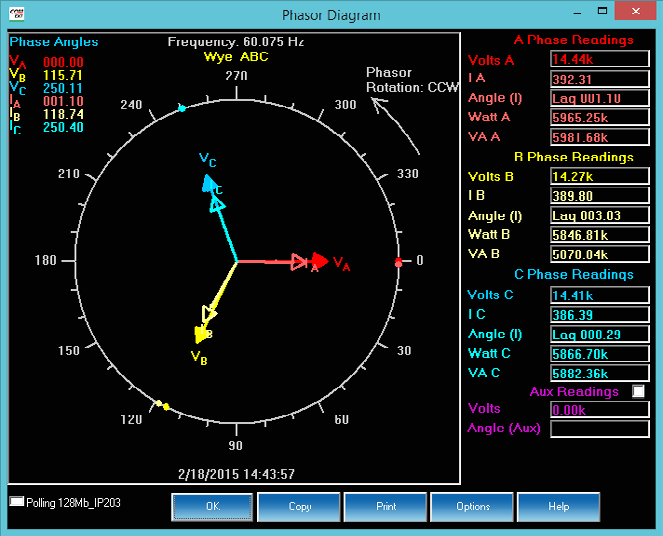Click VC phase angle 250.11
This screenshot has height=536, width=663.
tap(63, 88)
